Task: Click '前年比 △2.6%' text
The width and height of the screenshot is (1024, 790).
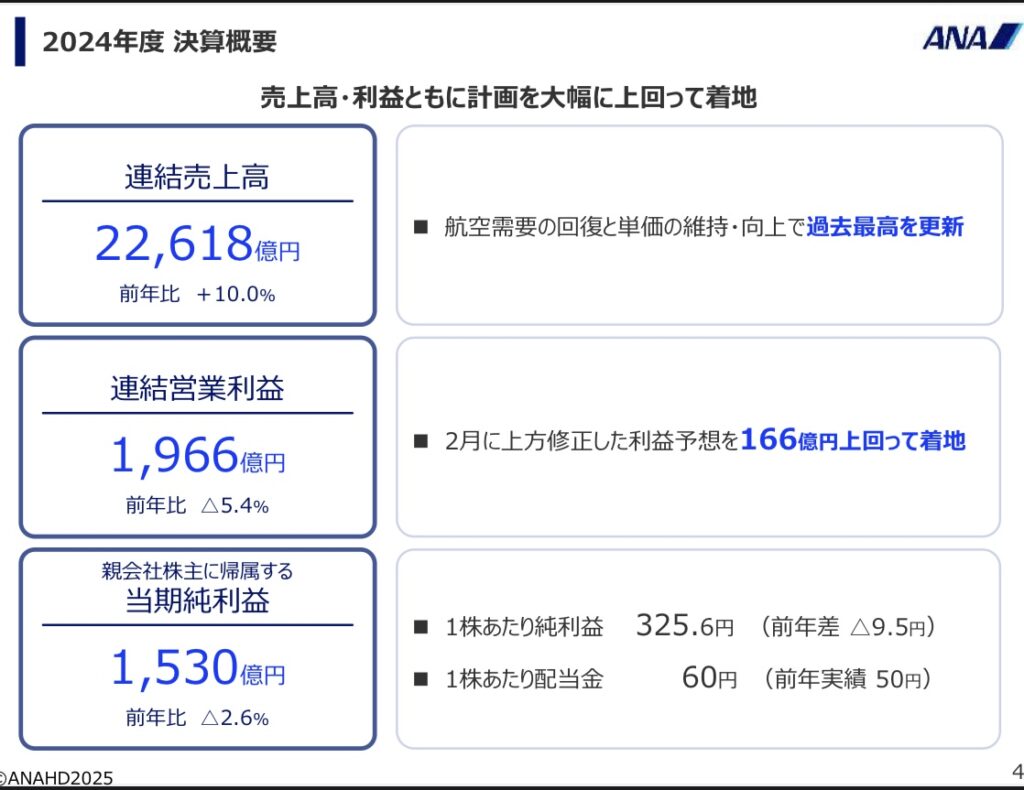Action: tap(197, 718)
